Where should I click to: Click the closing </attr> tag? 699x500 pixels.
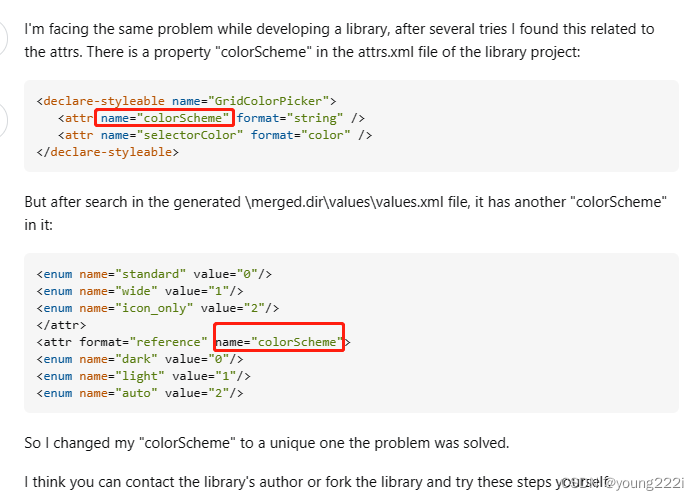[60, 324]
